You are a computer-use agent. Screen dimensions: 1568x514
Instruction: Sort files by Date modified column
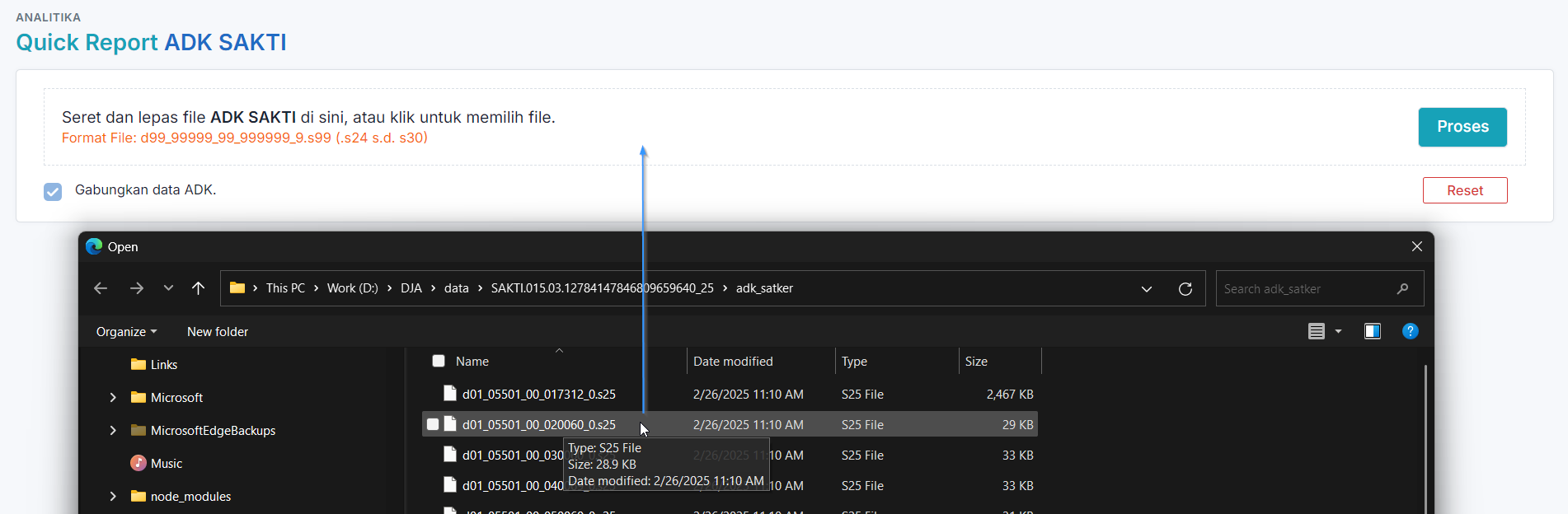(x=733, y=361)
